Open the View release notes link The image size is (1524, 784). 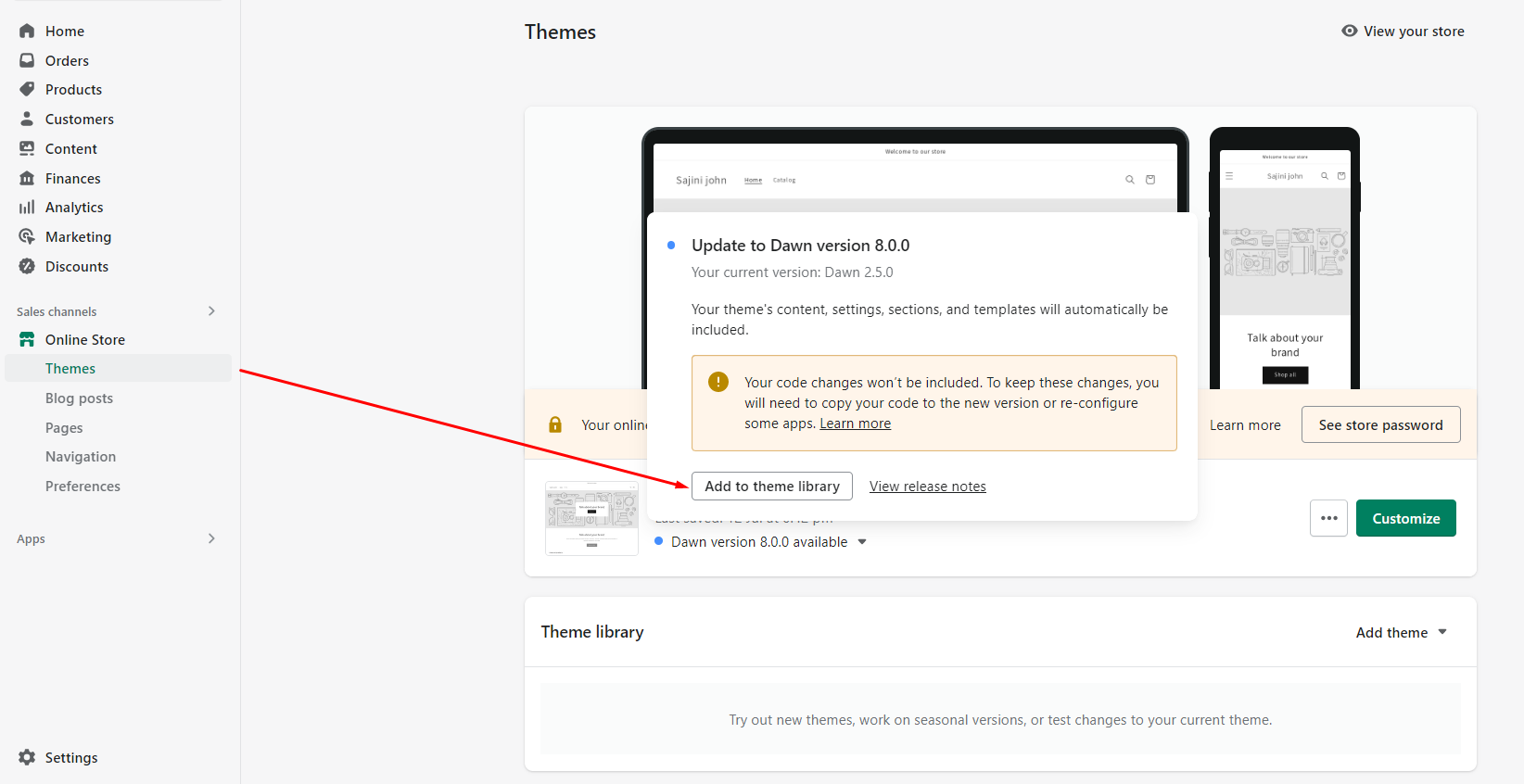927,487
